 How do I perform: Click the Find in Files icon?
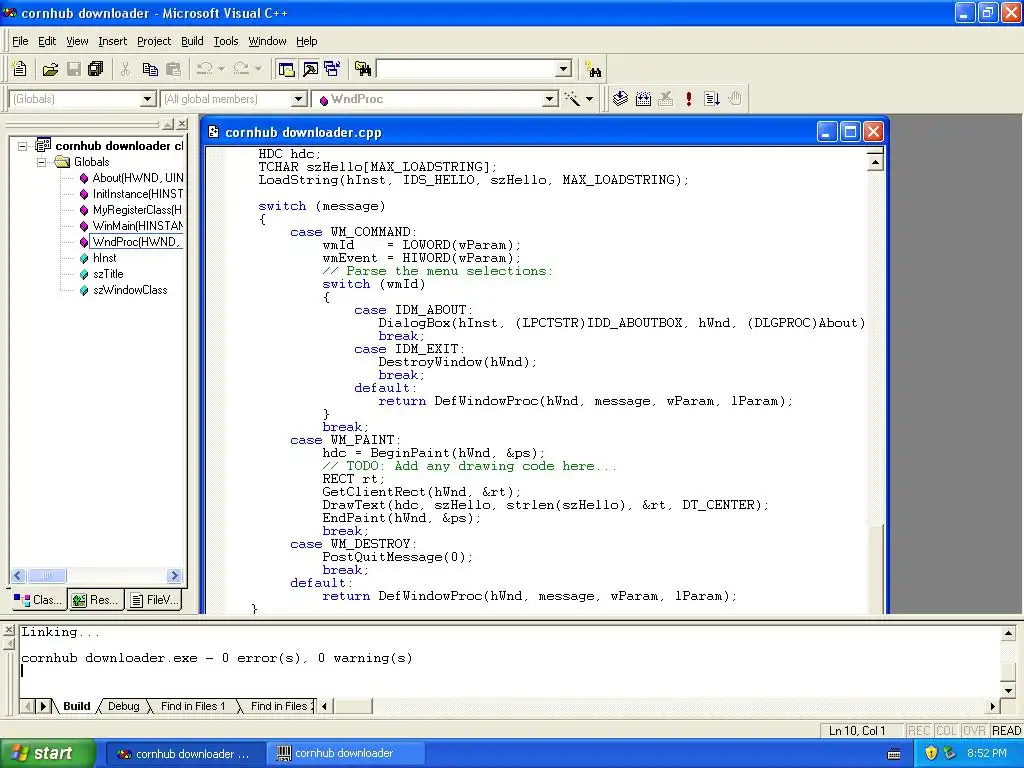tap(362, 69)
